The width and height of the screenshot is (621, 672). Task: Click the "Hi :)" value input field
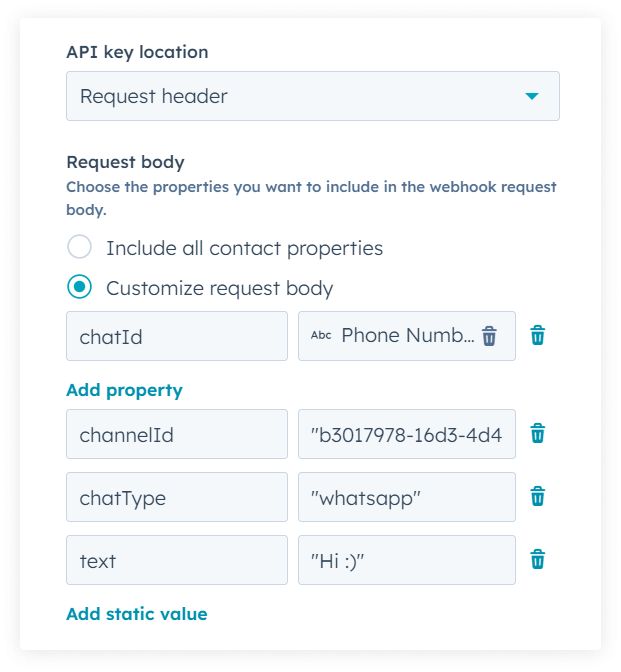point(407,560)
